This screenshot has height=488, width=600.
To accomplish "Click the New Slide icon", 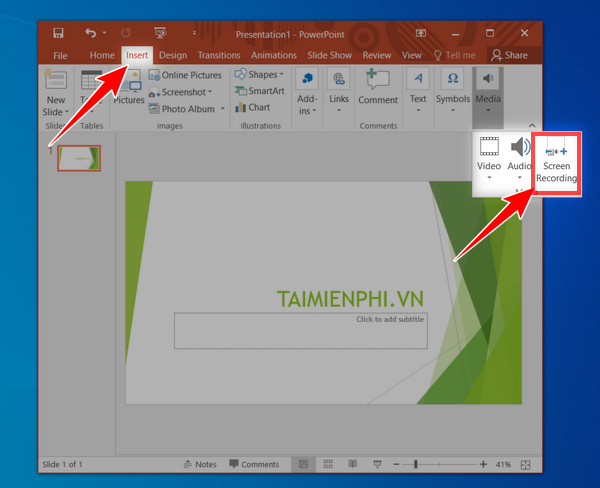I will pyautogui.click(x=56, y=79).
